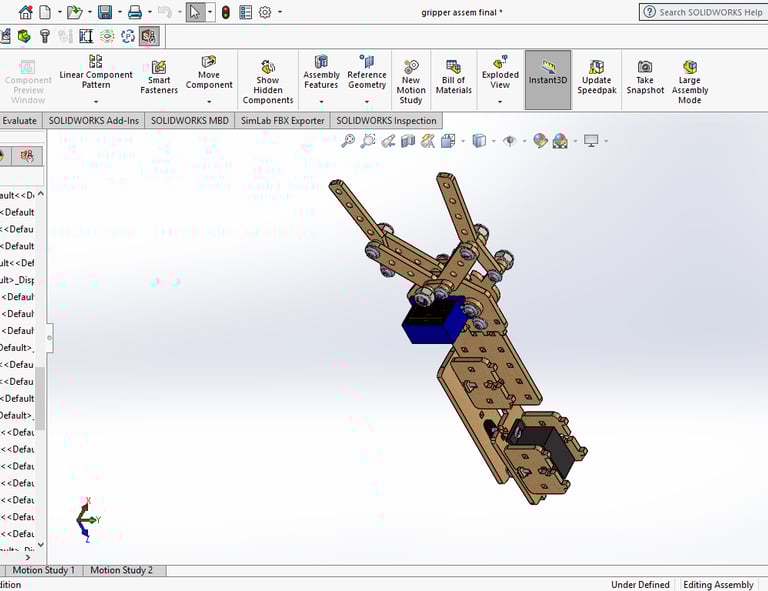Open File Properties list icon

[x=245, y=12]
